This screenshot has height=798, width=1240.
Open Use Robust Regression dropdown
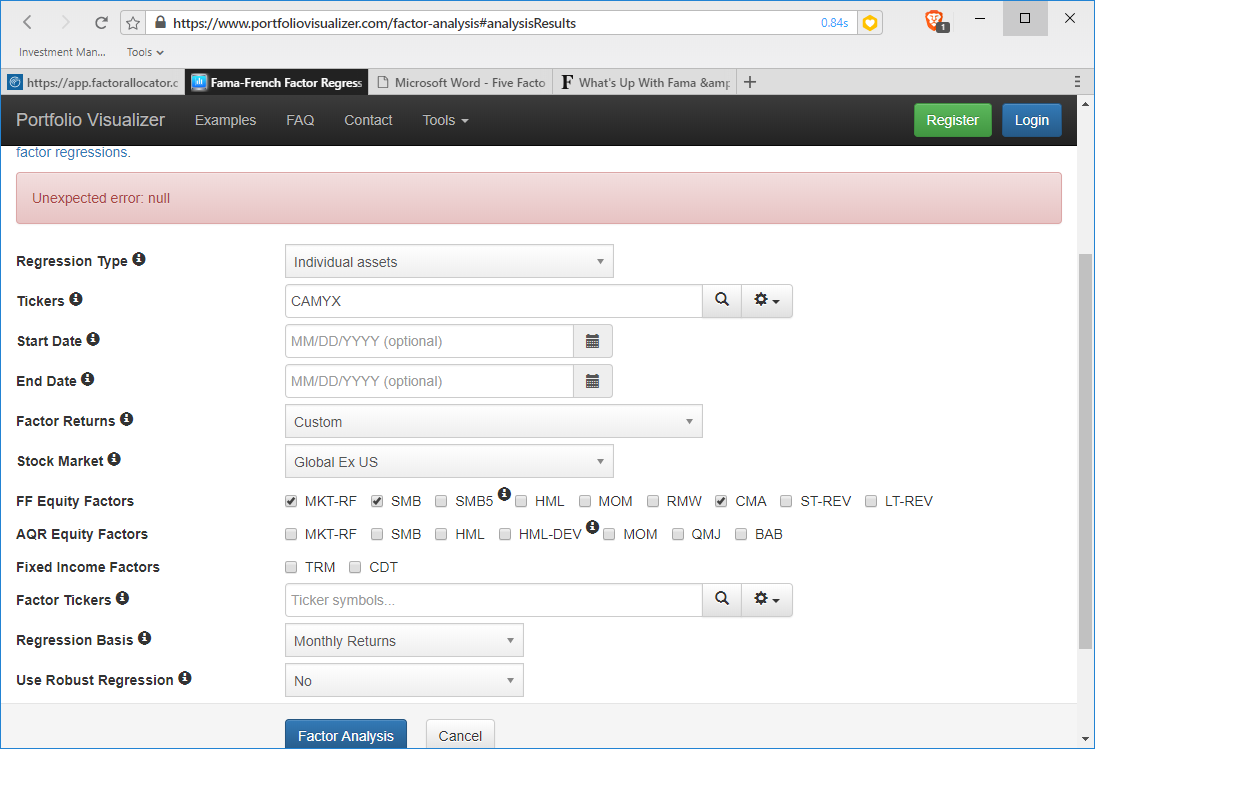[x=404, y=680]
